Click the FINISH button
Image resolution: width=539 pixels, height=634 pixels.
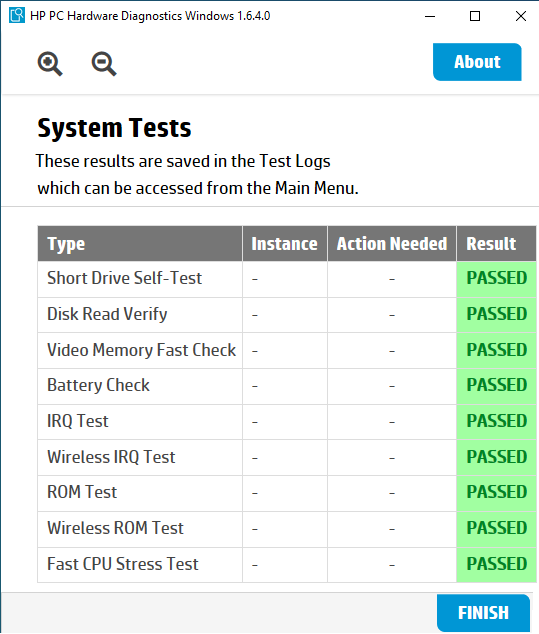[x=483, y=613]
